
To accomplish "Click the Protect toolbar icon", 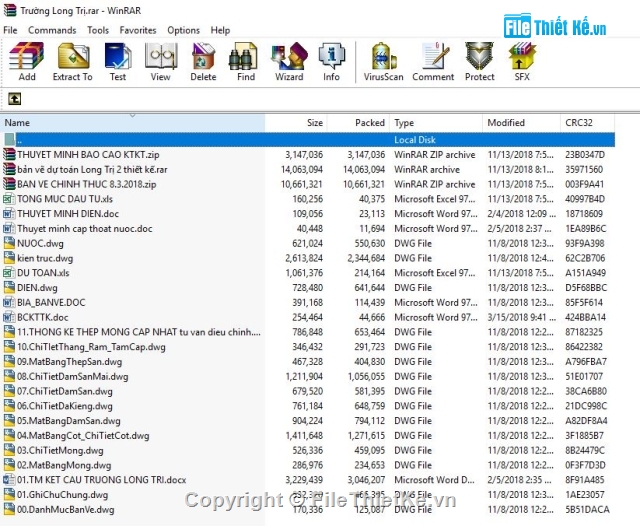I will coord(480,62).
